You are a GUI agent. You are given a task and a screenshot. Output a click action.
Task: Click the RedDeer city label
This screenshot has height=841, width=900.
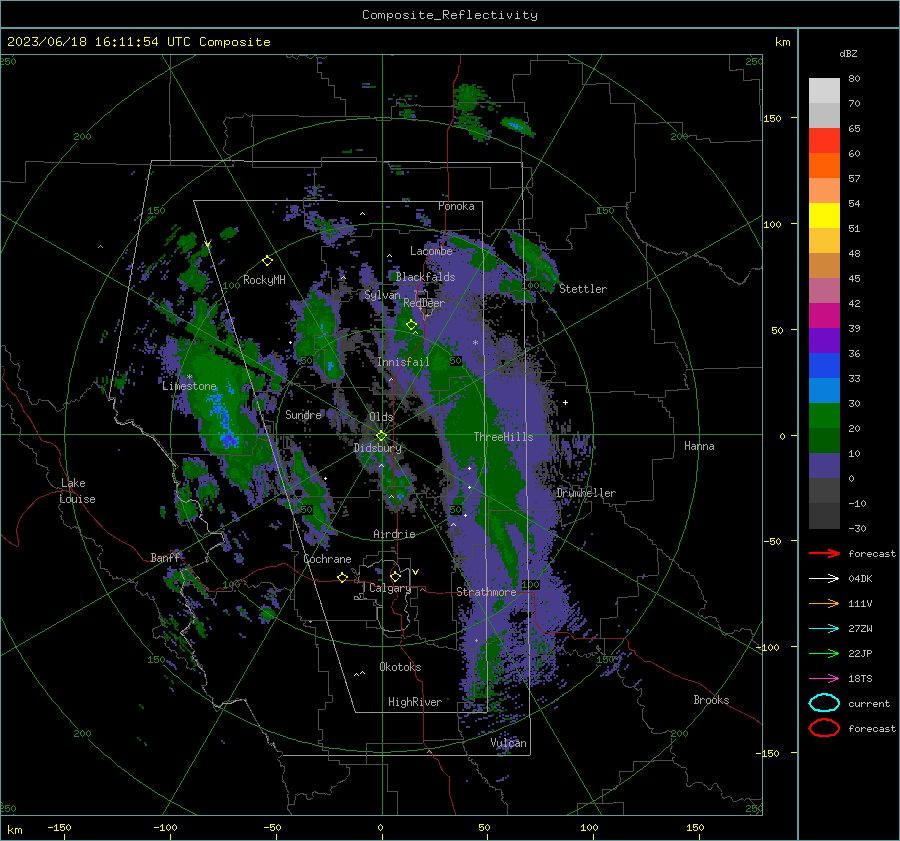tap(424, 303)
